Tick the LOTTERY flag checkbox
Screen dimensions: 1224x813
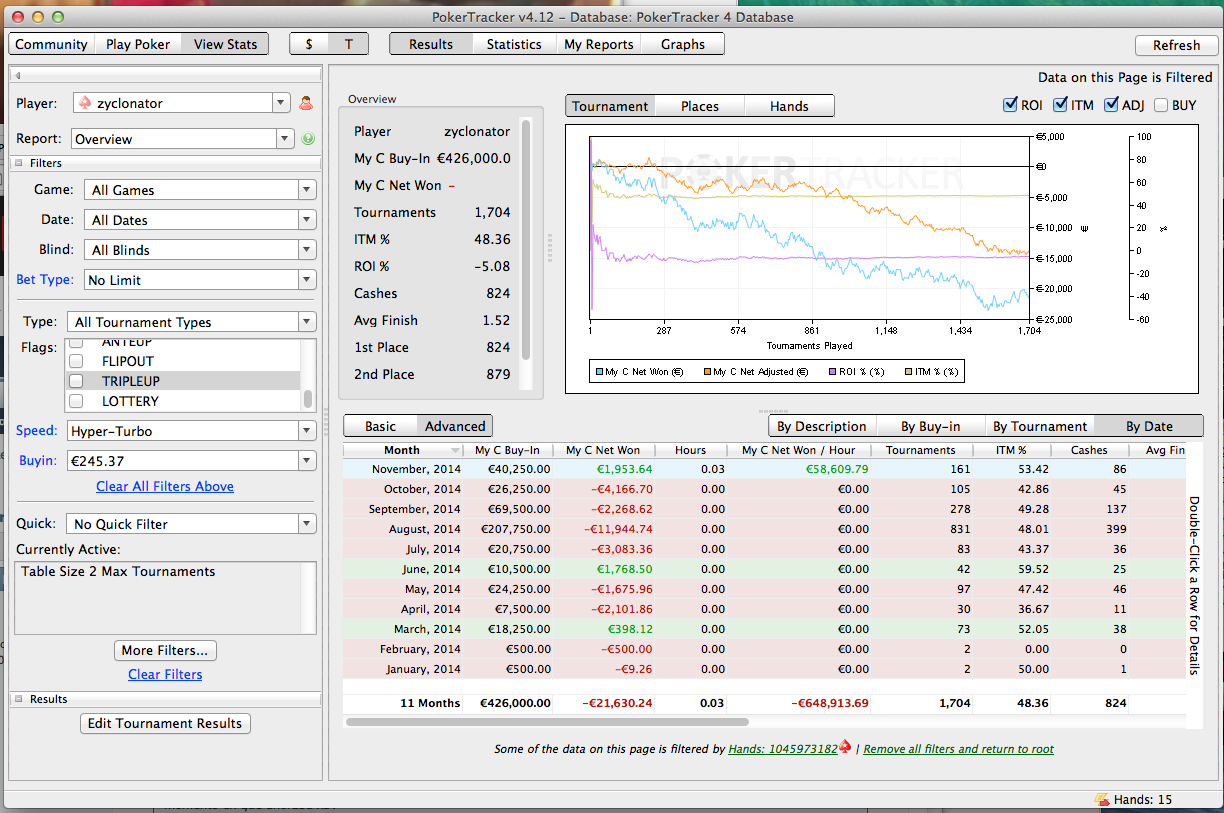click(x=75, y=401)
